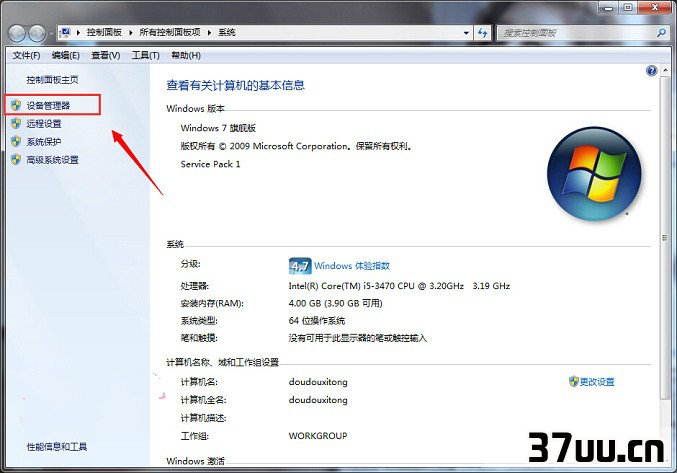Select 控制面板 breadcrumb in address bar
This screenshot has height=473, width=677.
click(104, 32)
